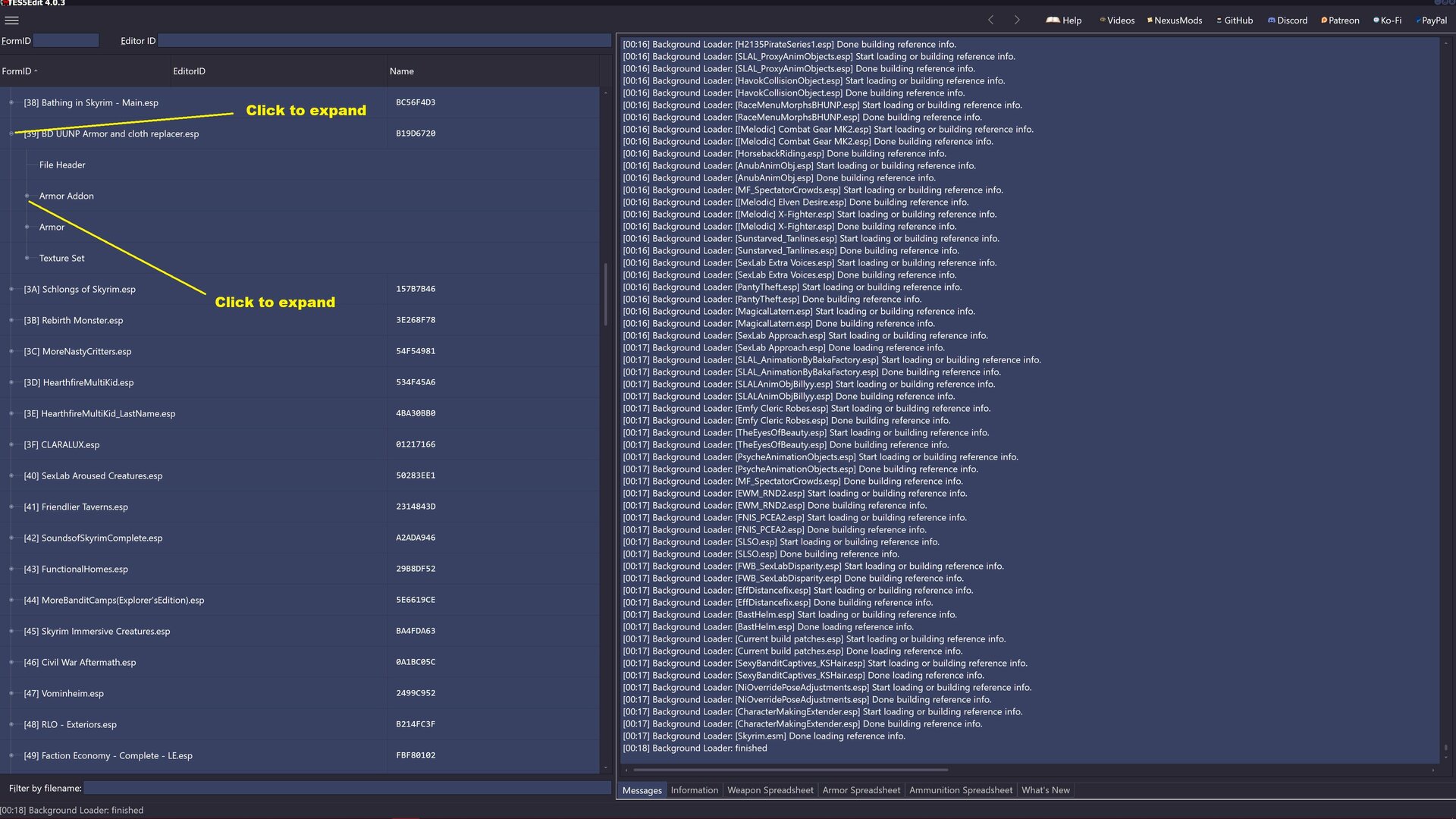Image resolution: width=1456 pixels, height=819 pixels.
Task: Go forward with the right arrow
Action: 1017,20
